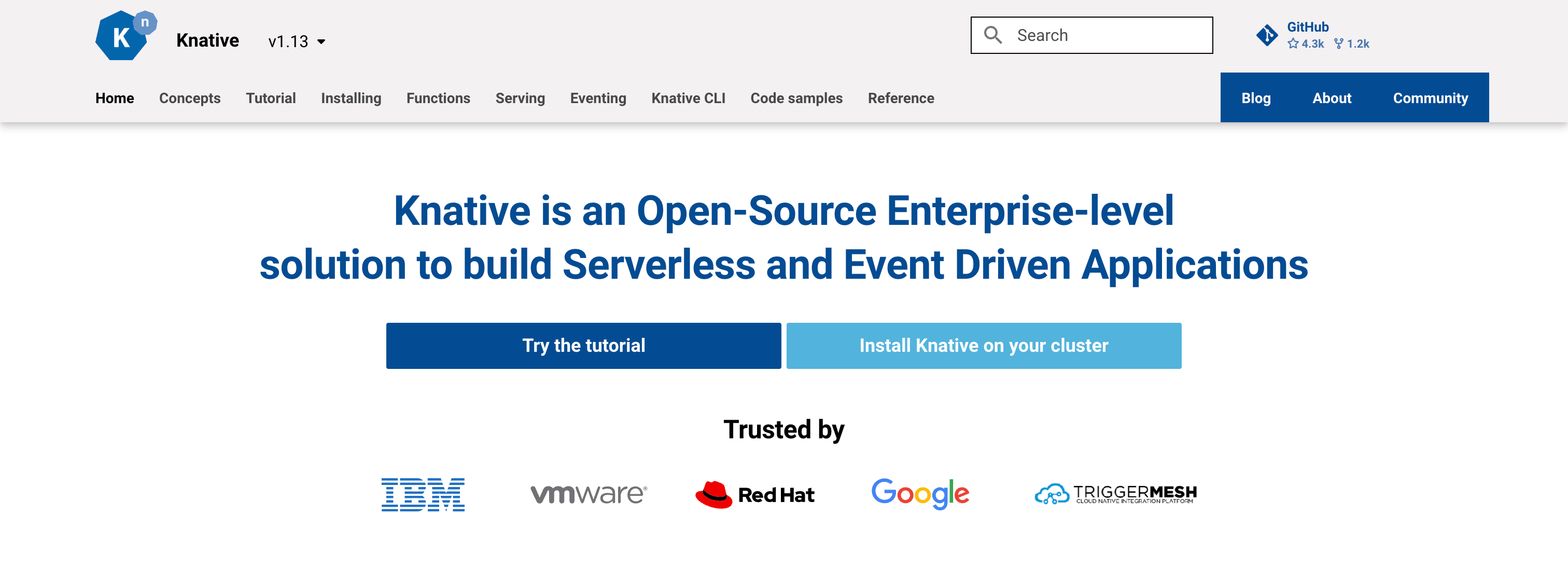Click the GitHub git repository icon
Image resolution: width=1568 pixels, height=572 pixels.
[x=1267, y=35]
